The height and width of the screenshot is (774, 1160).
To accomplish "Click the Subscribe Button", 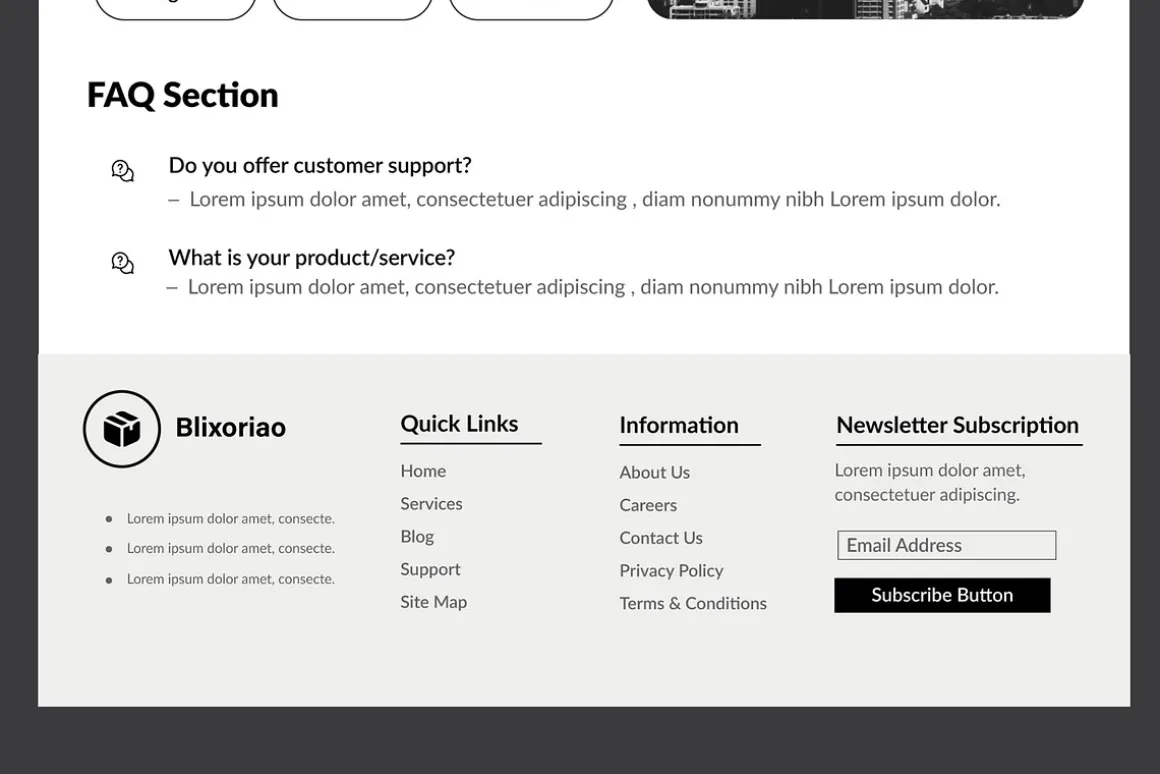I will (942, 595).
